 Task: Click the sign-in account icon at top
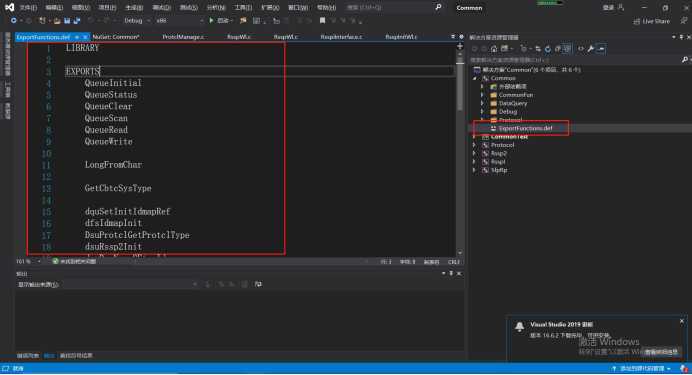coord(621,7)
